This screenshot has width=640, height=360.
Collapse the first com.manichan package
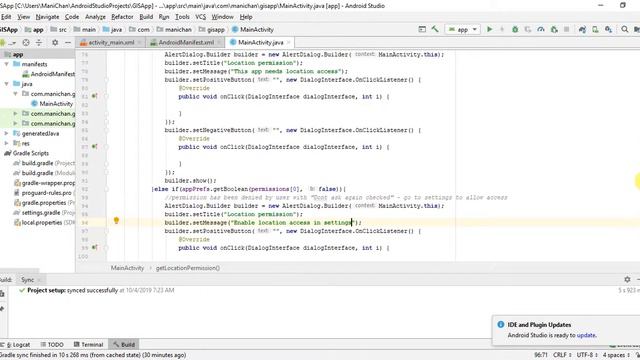16,94
